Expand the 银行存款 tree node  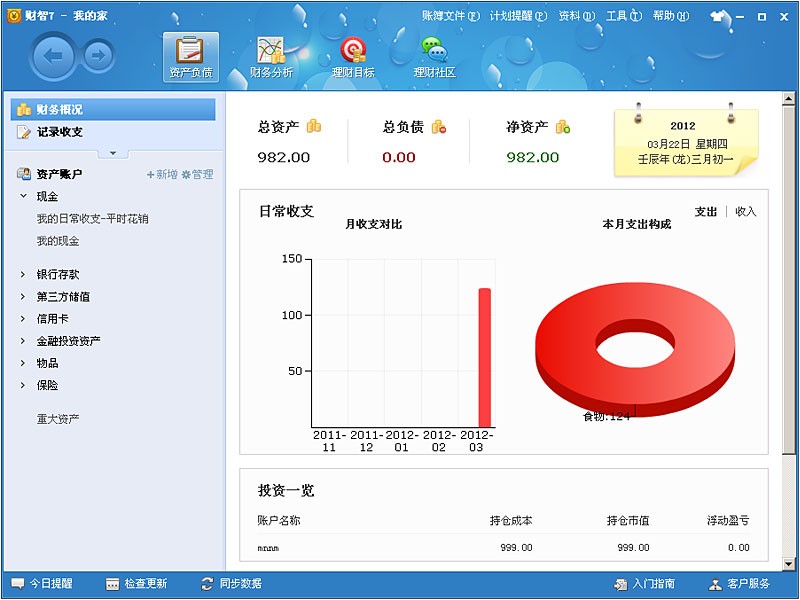coord(24,274)
